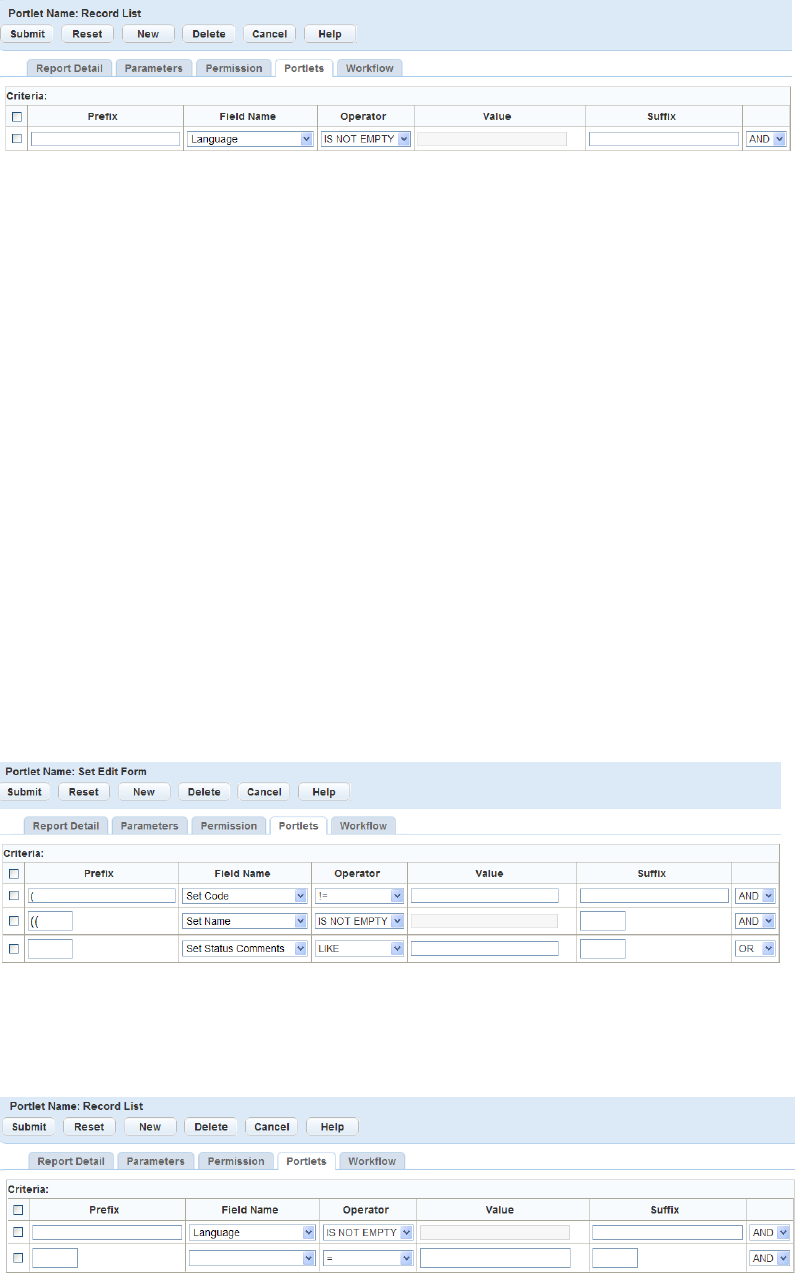Open Language field dropdown in upper Record List

tap(250, 139)
